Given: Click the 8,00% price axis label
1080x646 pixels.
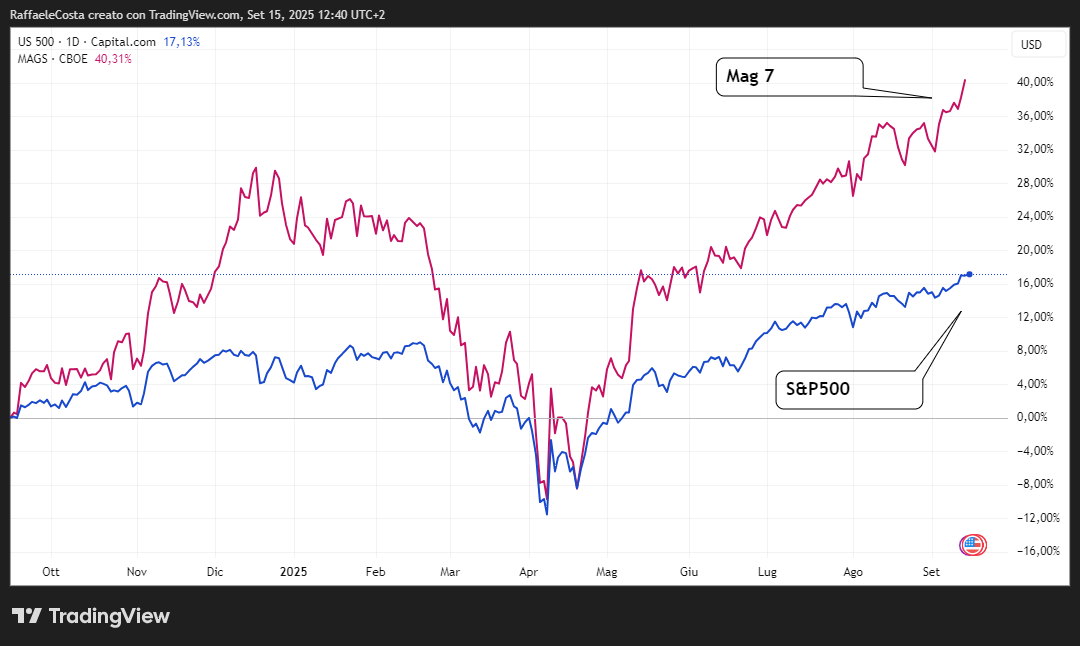Looking at the screenshot, I should 1032,350.
